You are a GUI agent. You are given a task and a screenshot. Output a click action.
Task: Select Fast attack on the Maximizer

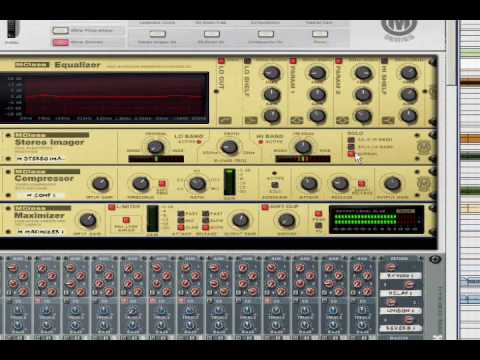[x=181, y=214]
